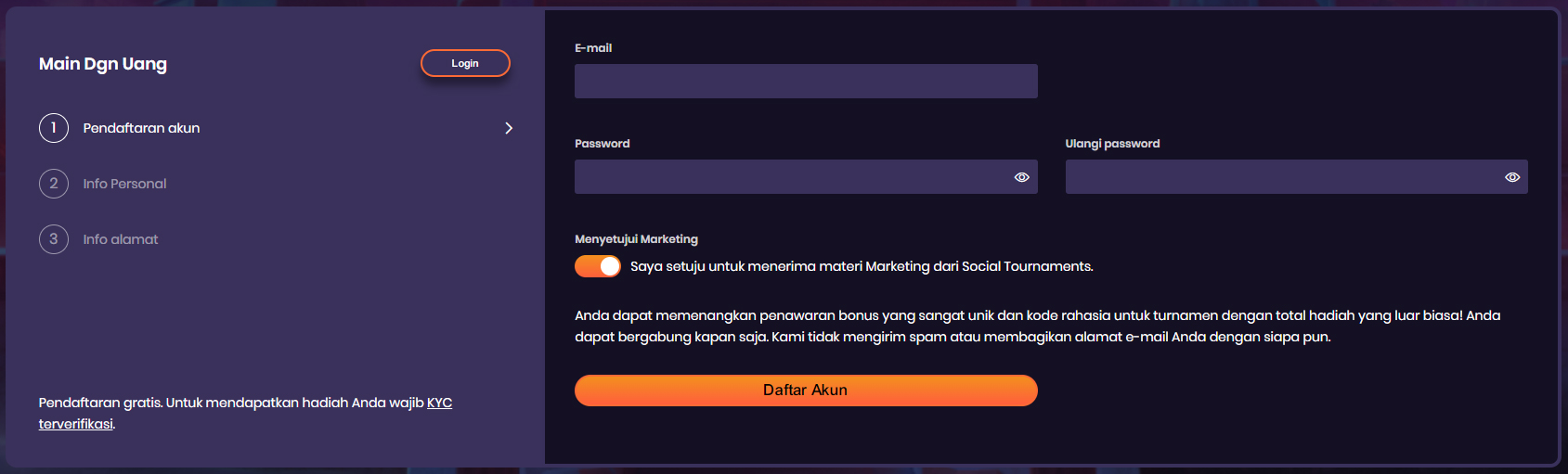This screenshot has height=474, width=1568.
Task: Click the Main Dgn Uang heading
Action: pos(103,64)
